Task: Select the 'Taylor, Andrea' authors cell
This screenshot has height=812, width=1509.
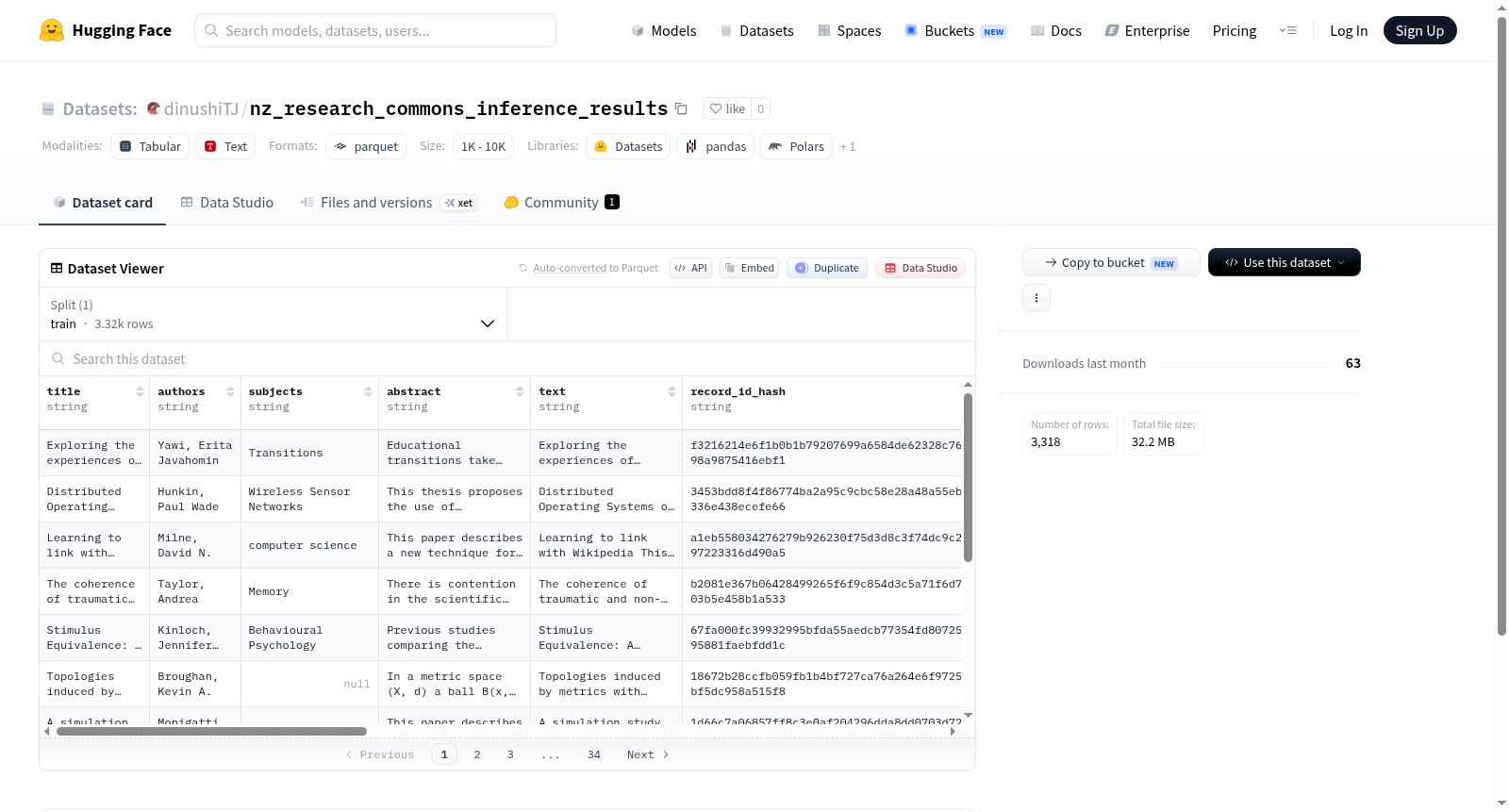Action: [x=195, y=591]
